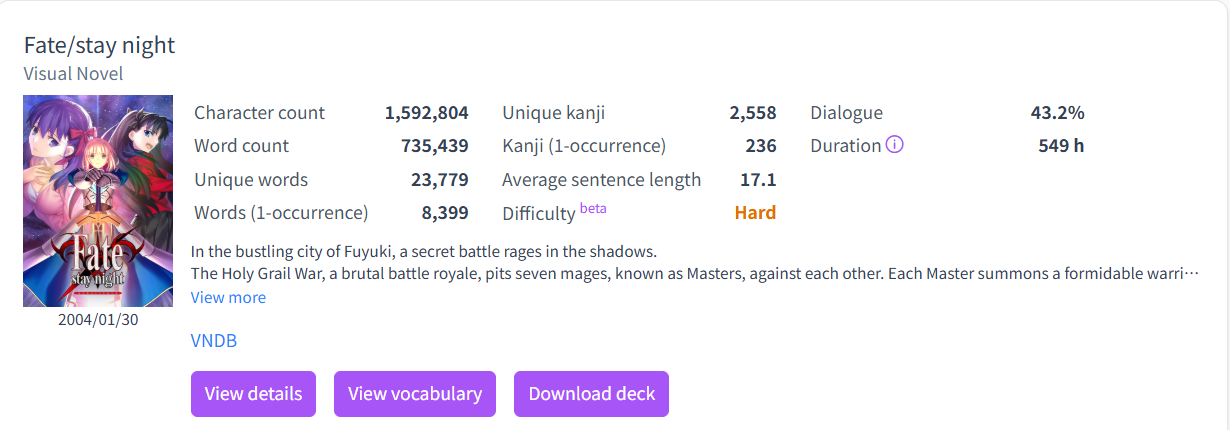Click the beta label beside Difficulty
Screen dimensions: 1230x430
click(x=593, y=208)
